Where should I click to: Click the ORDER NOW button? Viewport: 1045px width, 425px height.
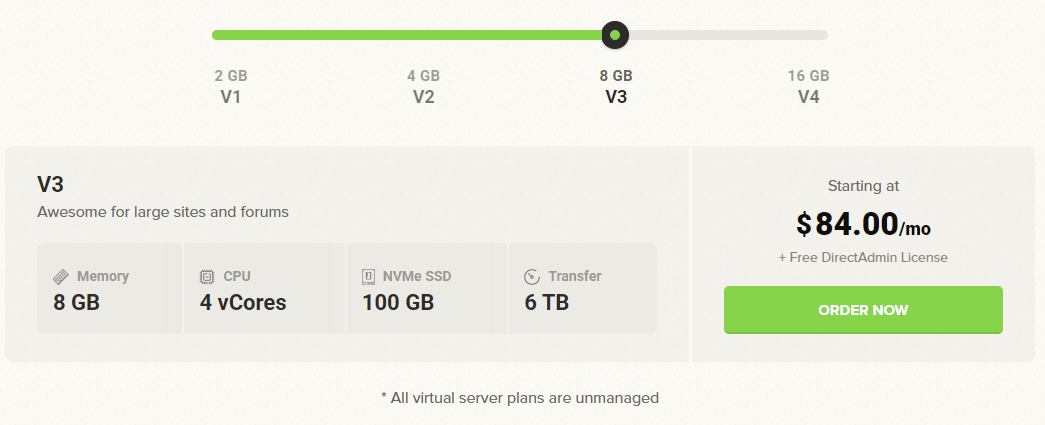[x=863, y=310]
